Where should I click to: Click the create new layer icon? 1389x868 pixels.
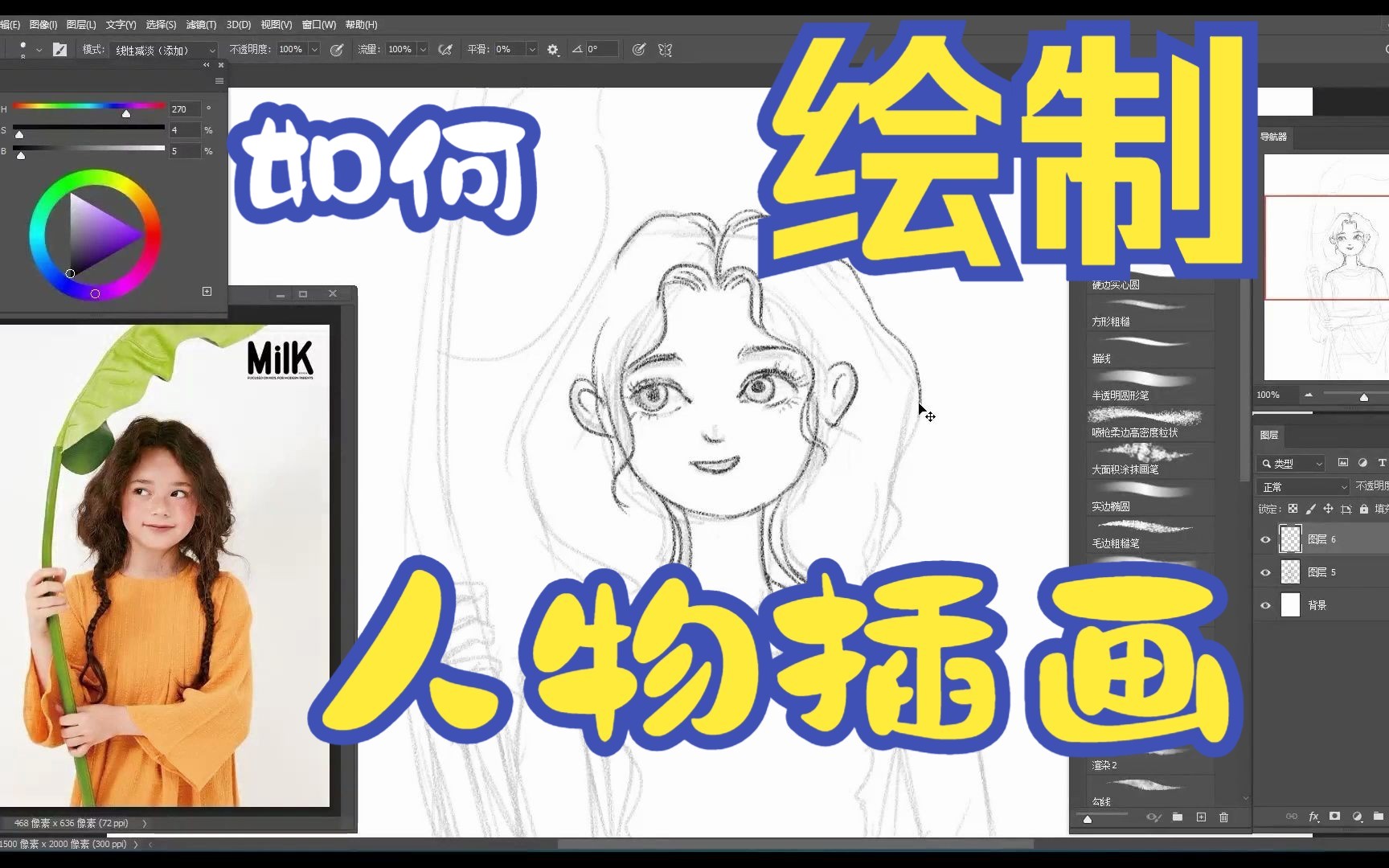pyautogui.click(x=1201, y=817)
